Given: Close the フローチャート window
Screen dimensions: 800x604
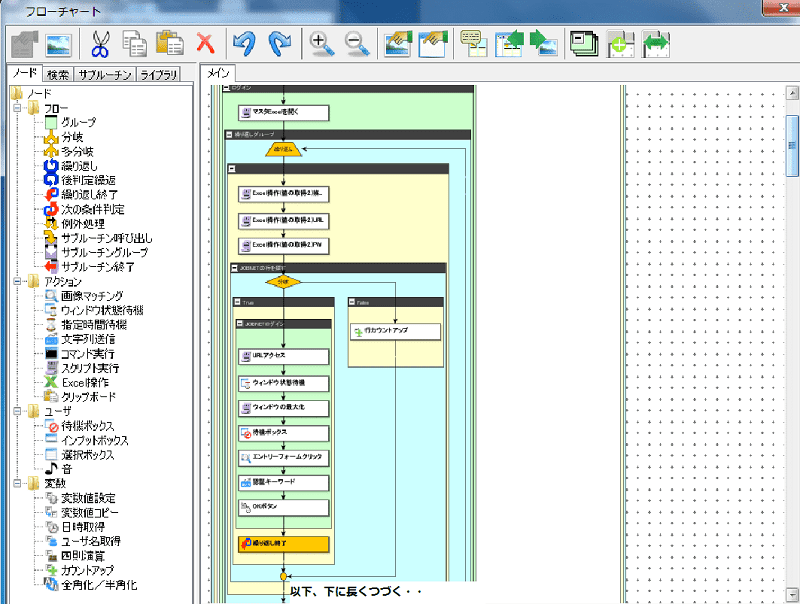Looking at the screenshot, I should [783, 7].
